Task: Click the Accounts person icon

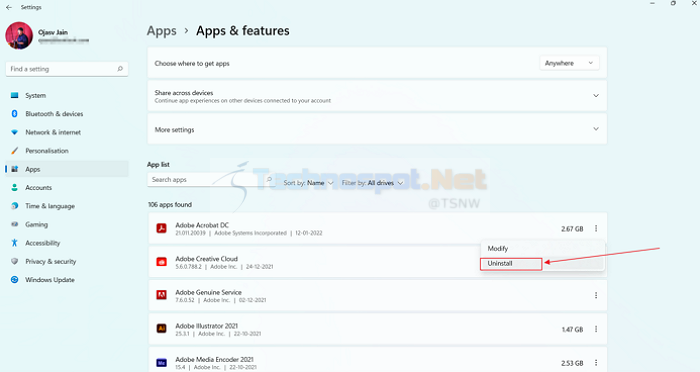Action: [x=15, y=188]
